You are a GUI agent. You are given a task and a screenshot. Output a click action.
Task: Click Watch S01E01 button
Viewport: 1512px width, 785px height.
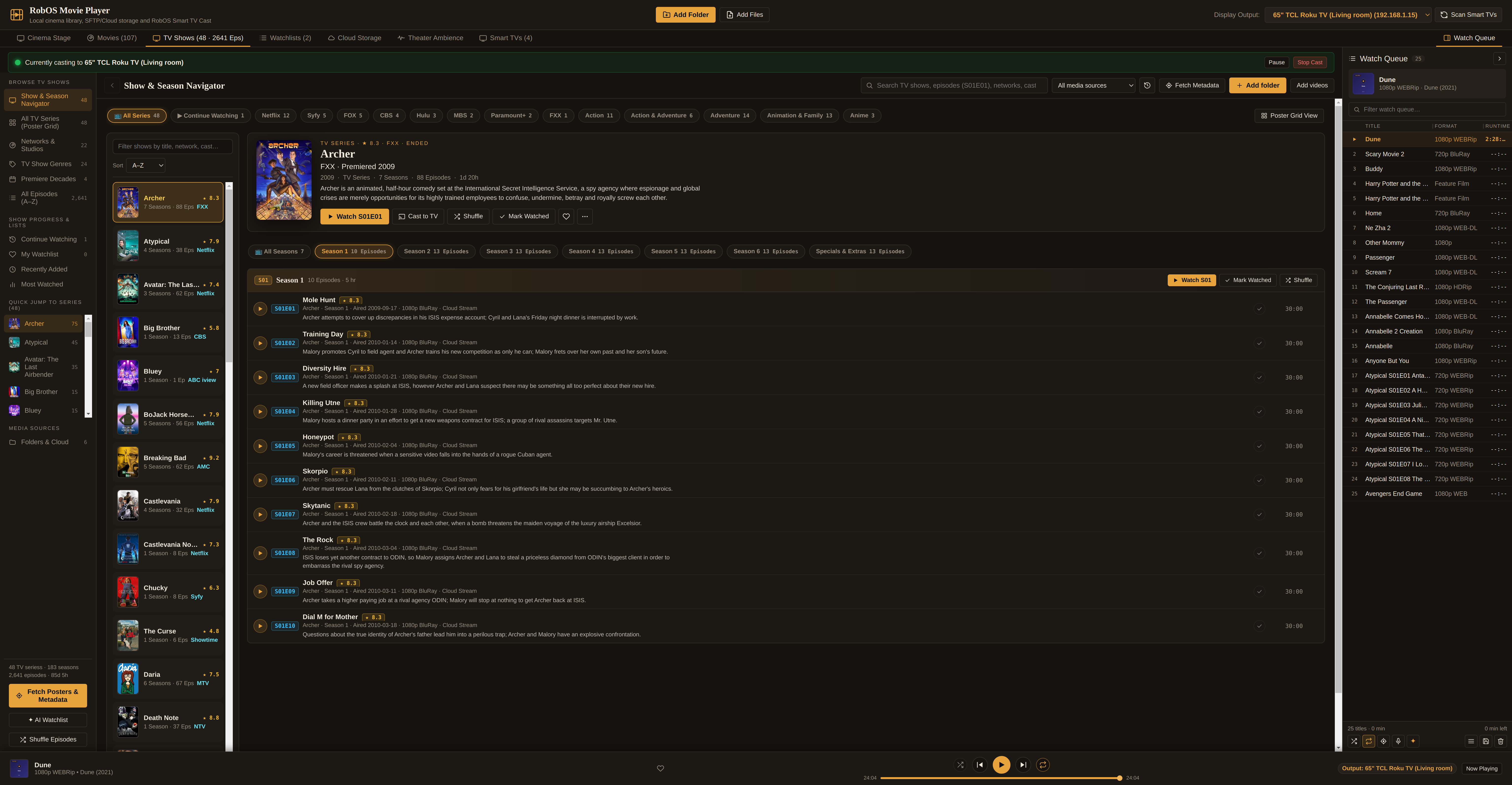[355, 217]
